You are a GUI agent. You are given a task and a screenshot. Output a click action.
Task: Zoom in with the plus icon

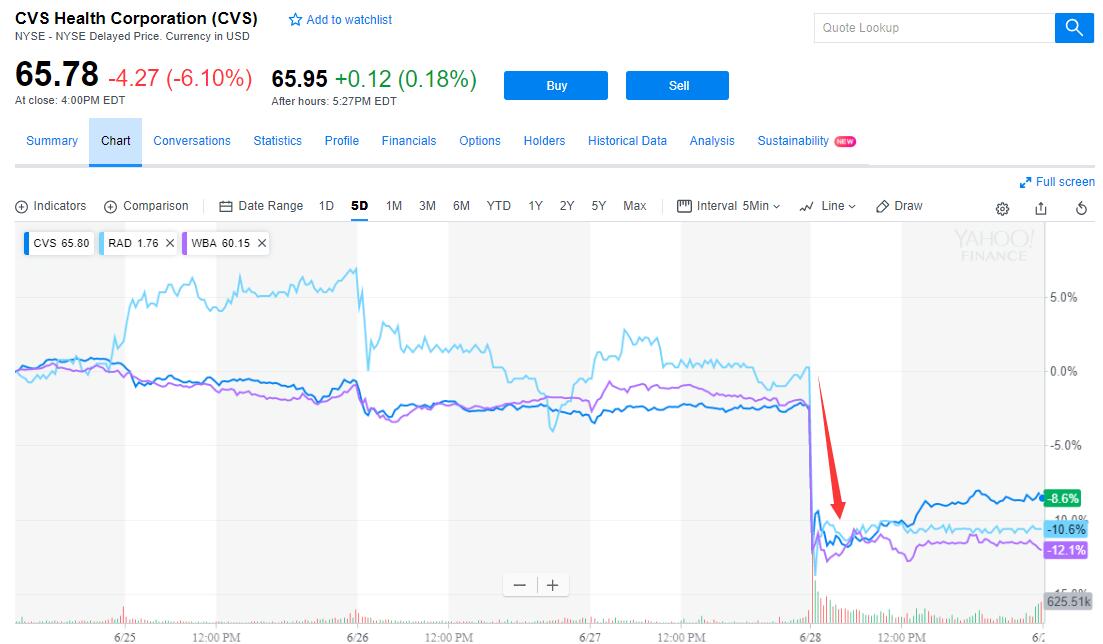coord(553,586)
